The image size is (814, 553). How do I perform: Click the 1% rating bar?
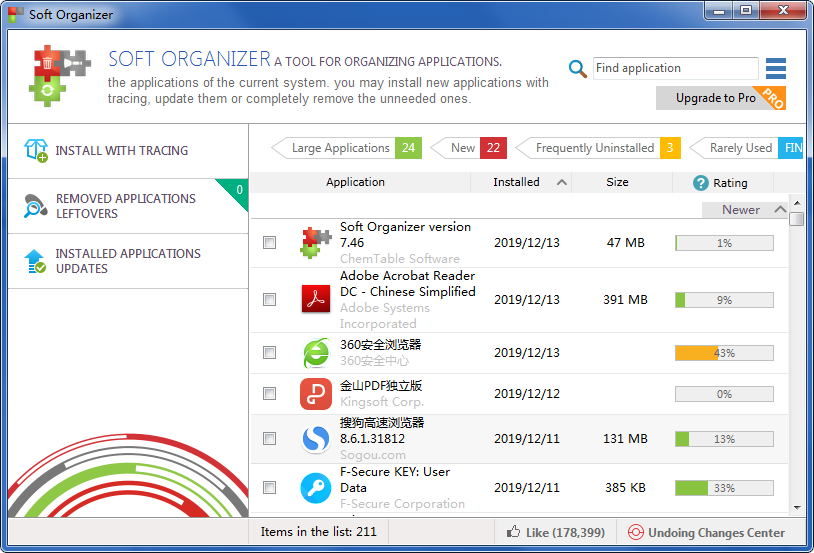(724, 243)
